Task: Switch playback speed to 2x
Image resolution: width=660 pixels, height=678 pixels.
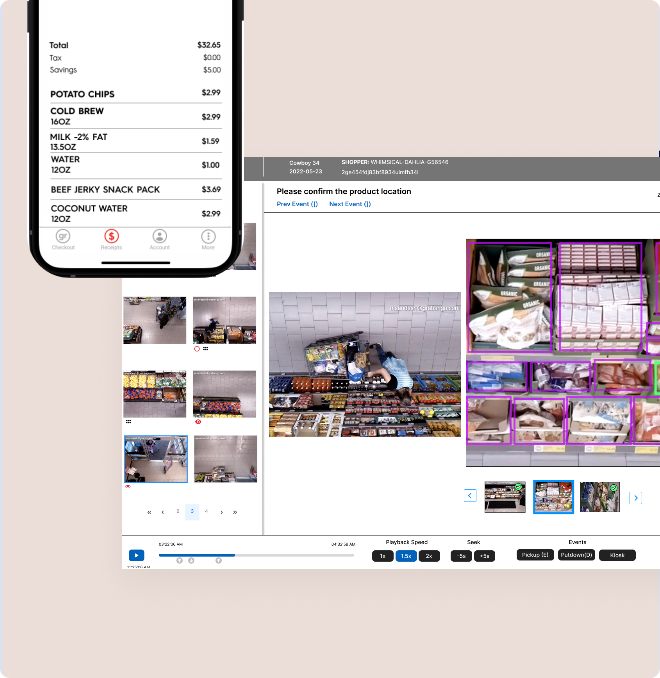Action: (x=429, y=555)
